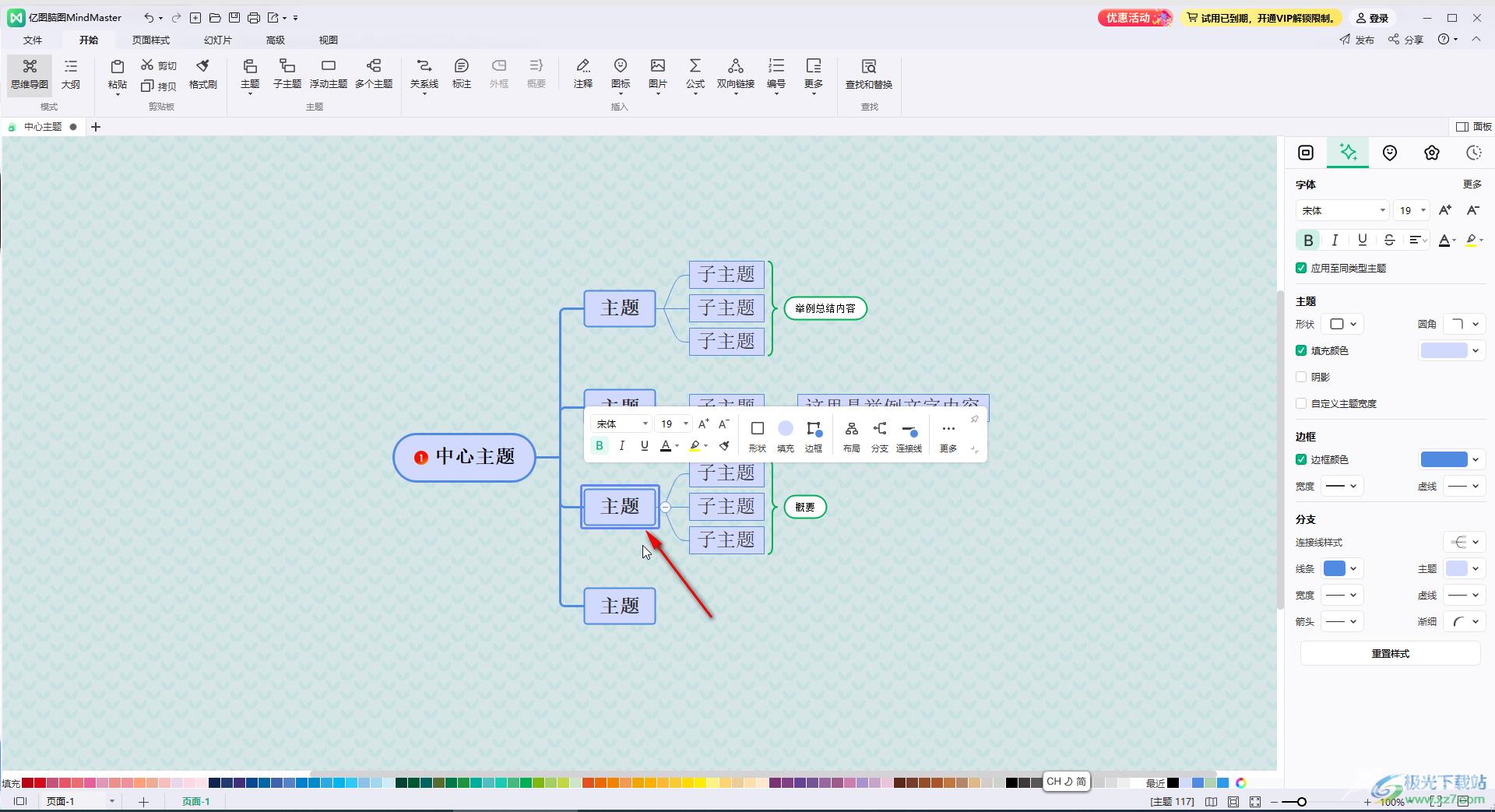Screen dimensions: 1495x812
Task: Open font size 19 dropdown in panel
Action: pyautogui.click(x=1411, y=210)
